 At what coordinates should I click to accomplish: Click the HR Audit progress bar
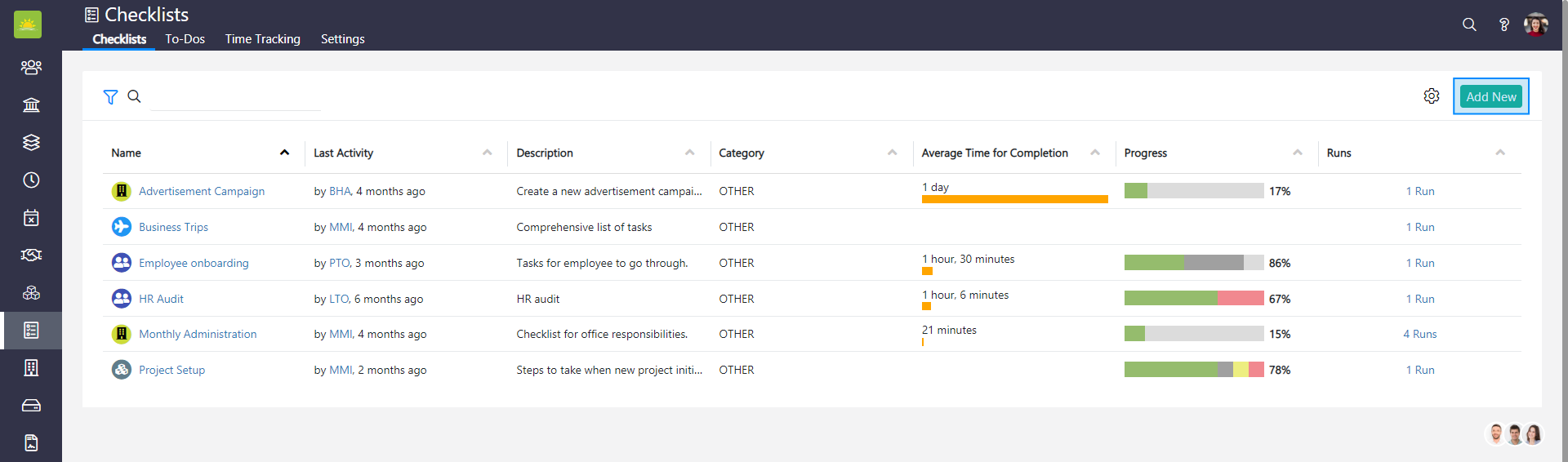point(1193,299)
